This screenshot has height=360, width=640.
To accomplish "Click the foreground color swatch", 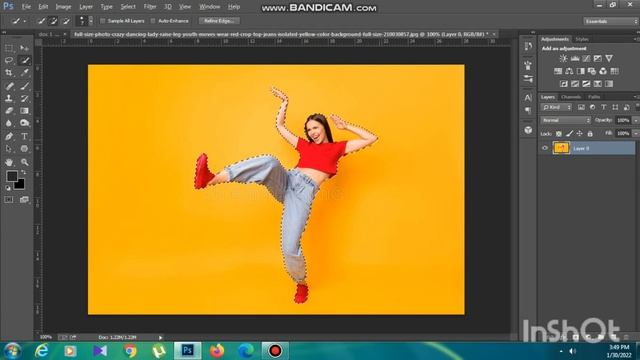I will point(12,176).
